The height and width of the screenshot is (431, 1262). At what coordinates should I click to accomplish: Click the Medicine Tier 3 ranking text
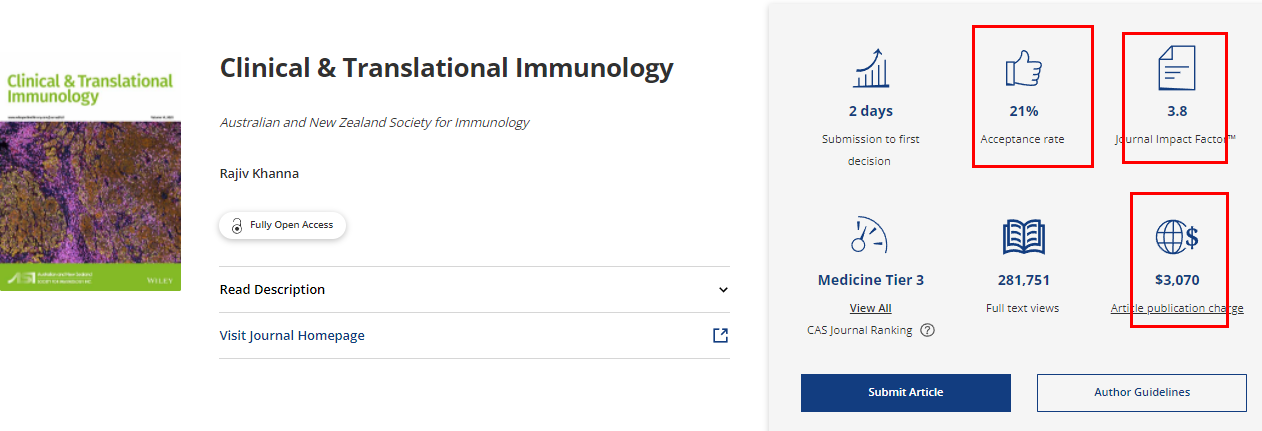tap(870, 280)
